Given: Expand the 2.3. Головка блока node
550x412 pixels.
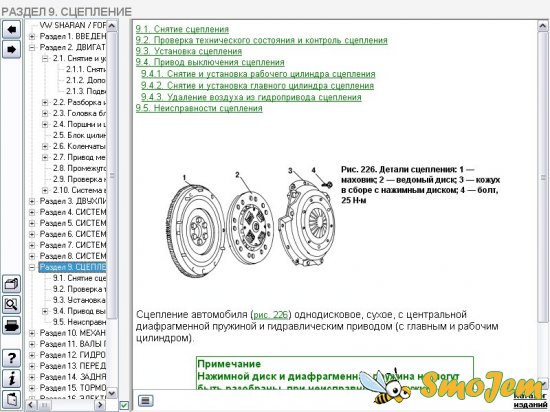Looking at the screenshot, I should 45,113.
